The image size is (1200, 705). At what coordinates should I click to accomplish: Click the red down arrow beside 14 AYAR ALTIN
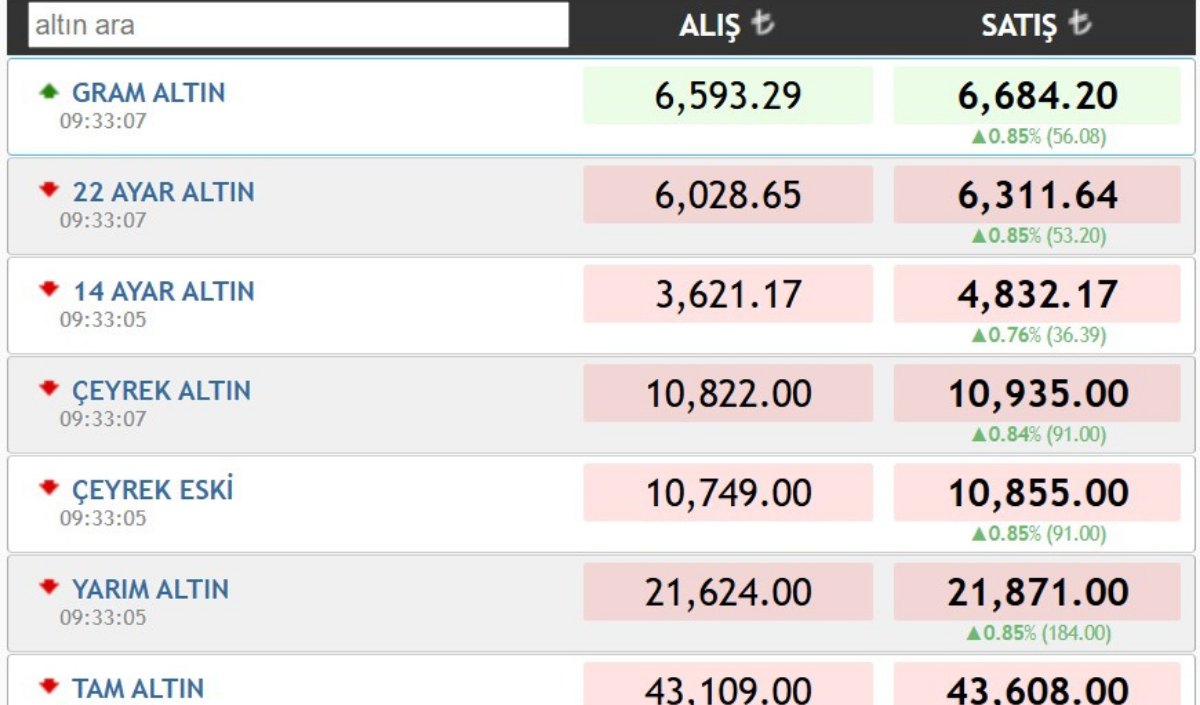click(48, 290)
